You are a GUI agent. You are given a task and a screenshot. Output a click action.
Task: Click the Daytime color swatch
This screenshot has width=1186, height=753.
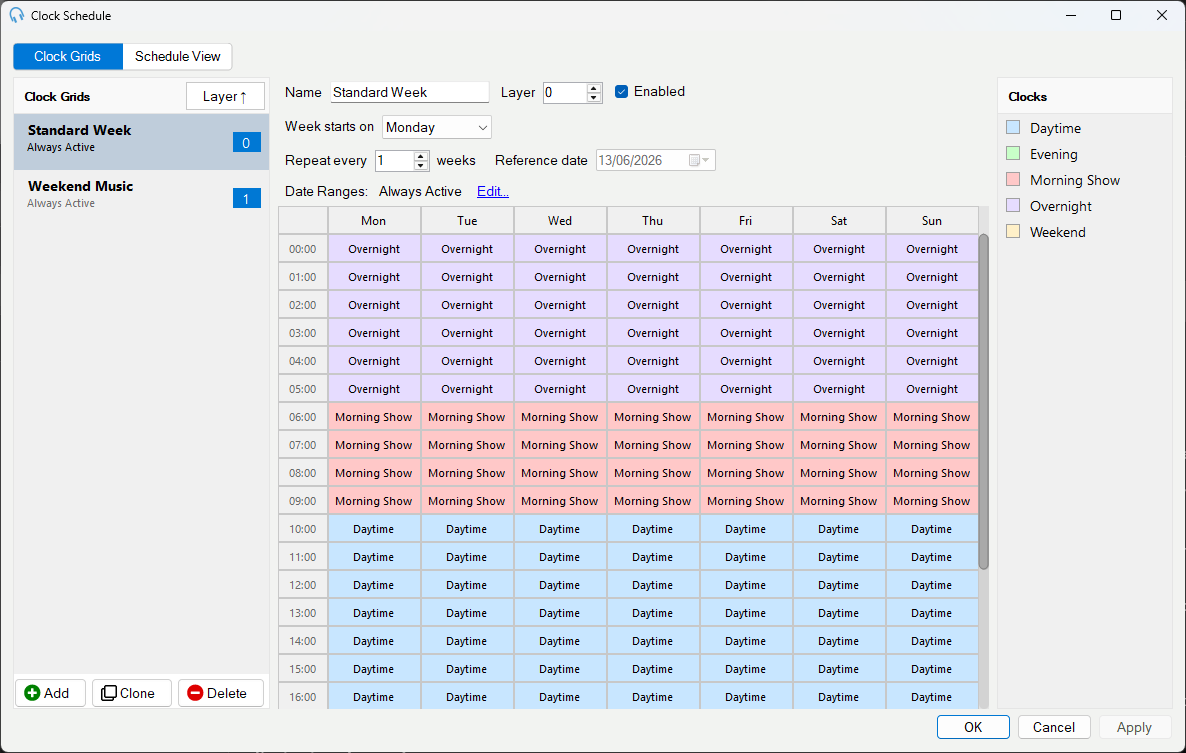(1014, 127)
